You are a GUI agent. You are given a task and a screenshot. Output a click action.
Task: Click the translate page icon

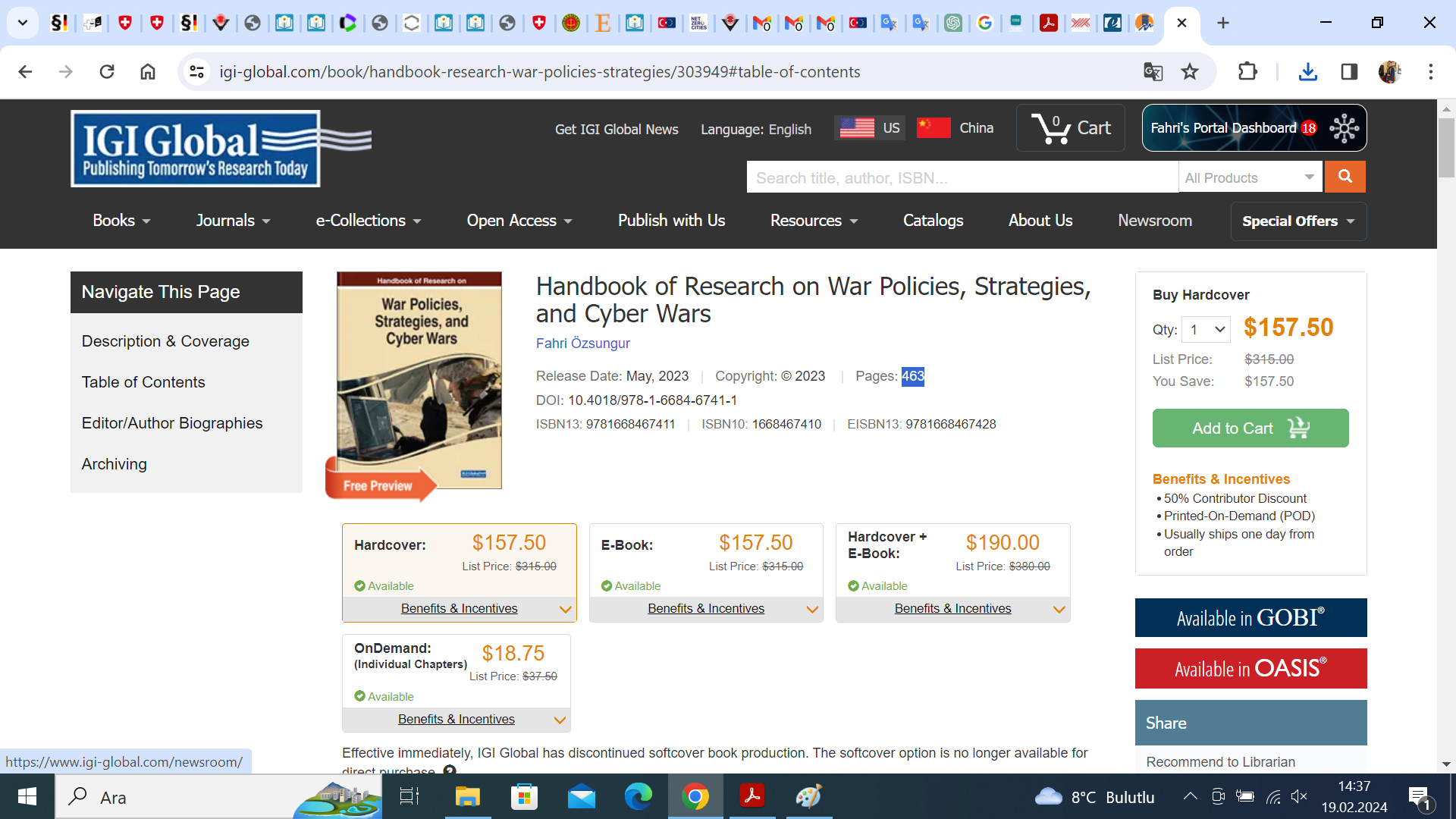[1153, 72]
